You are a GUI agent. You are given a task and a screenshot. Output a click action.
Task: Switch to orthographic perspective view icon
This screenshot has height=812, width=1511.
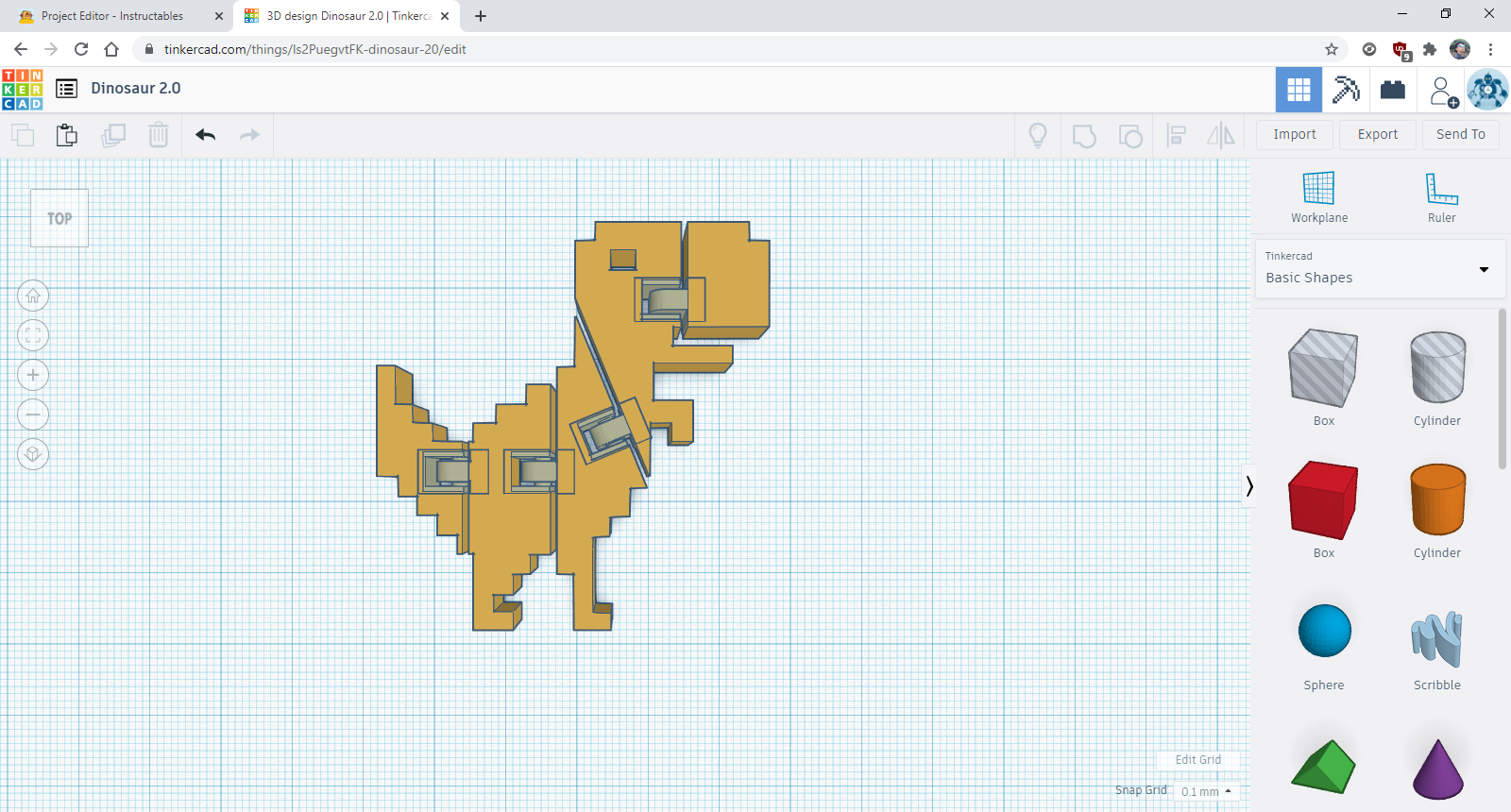[33, 454]
